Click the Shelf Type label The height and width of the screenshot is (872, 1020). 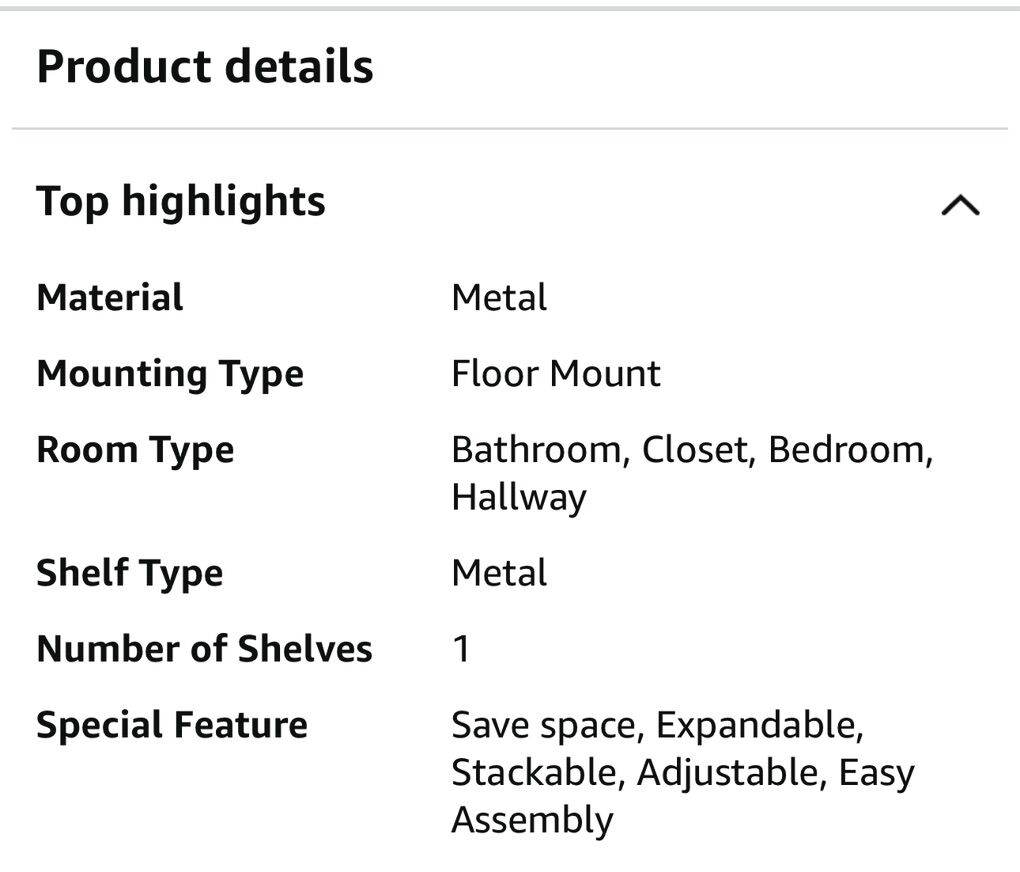click(130, 573)
